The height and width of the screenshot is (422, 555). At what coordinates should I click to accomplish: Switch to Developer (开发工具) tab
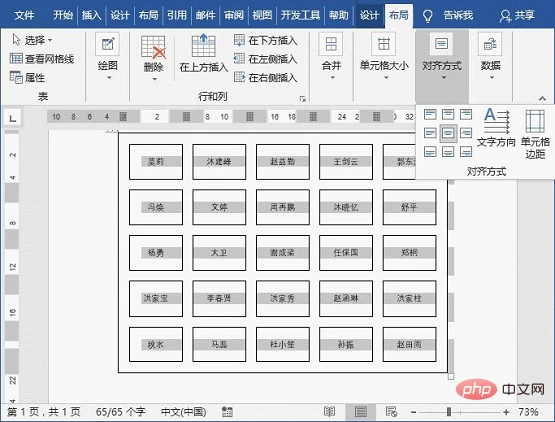coord(300,15)
